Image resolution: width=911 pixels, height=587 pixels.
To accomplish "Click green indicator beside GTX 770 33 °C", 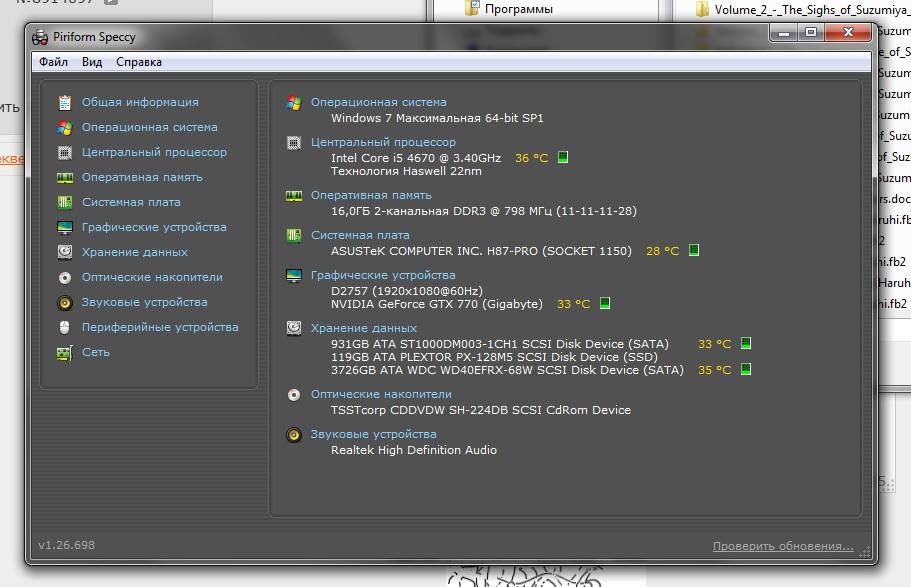I will 605,303.
